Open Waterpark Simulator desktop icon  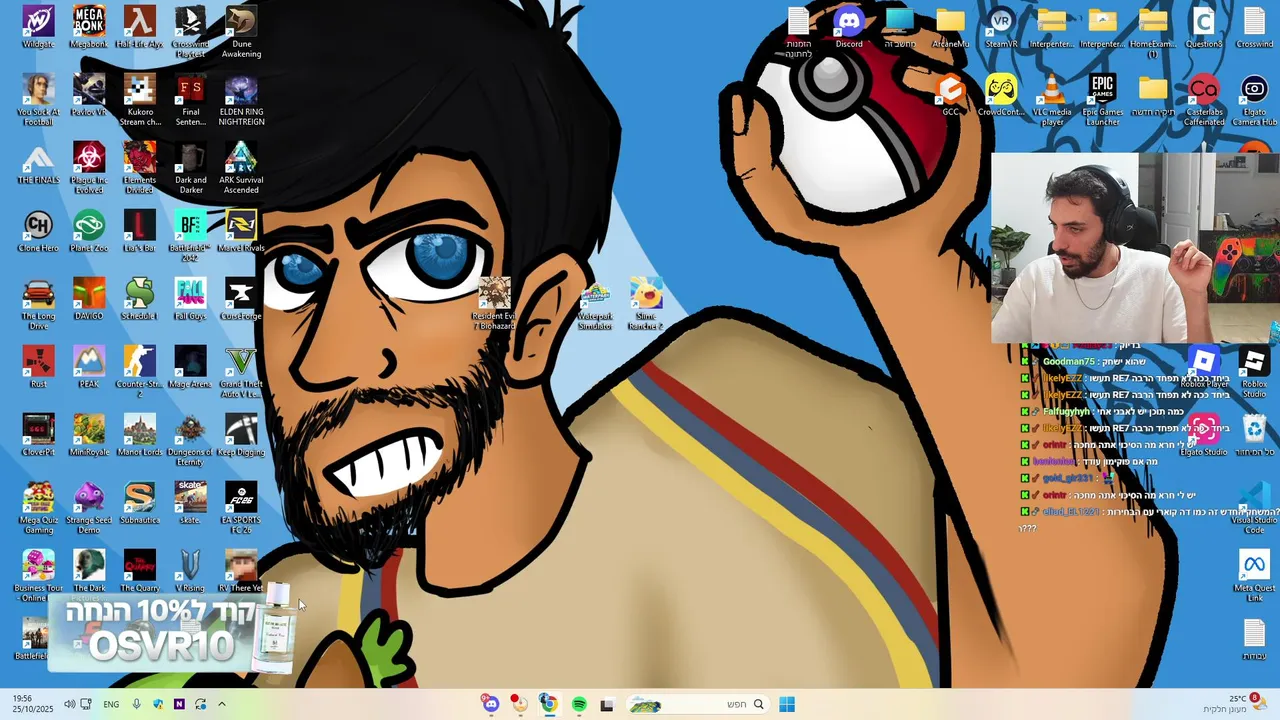coord(595,303)
